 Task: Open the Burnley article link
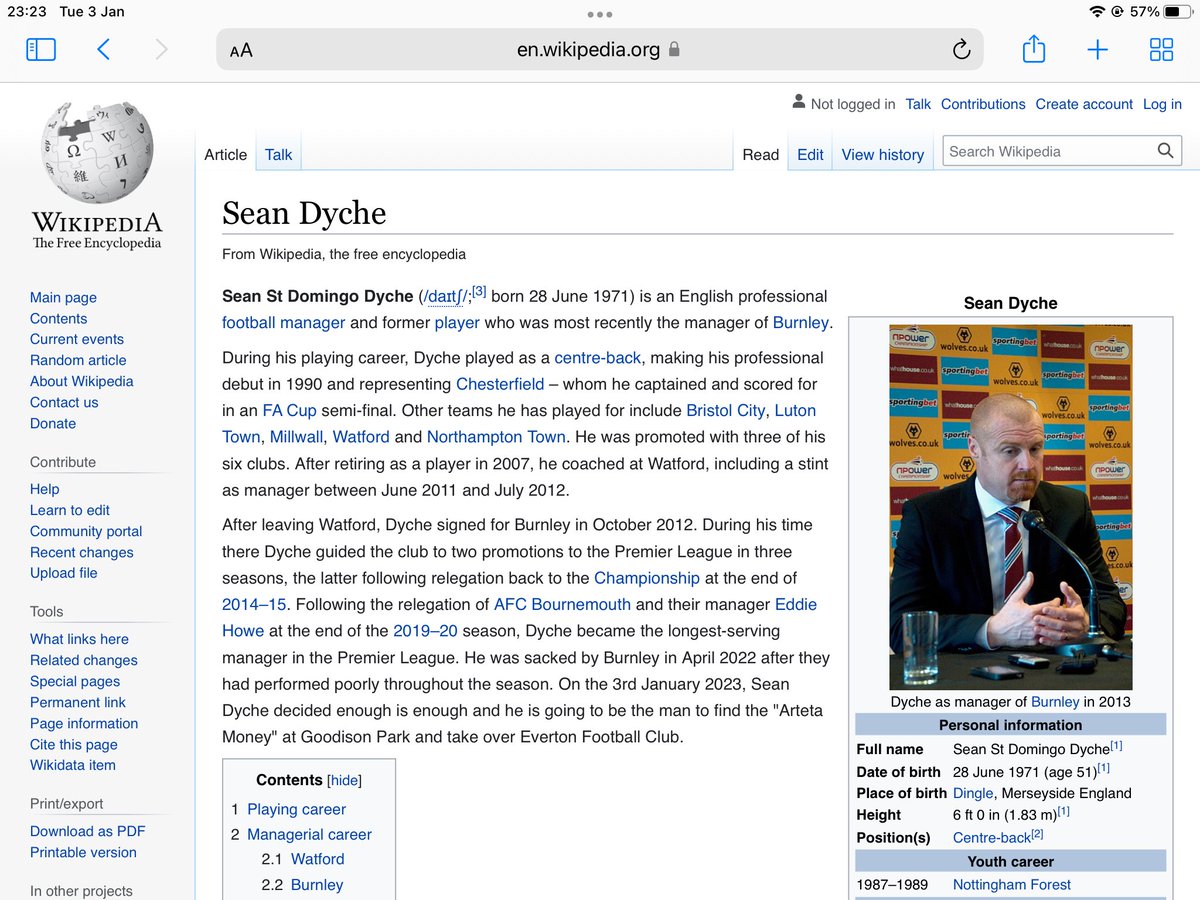point(803,323)
